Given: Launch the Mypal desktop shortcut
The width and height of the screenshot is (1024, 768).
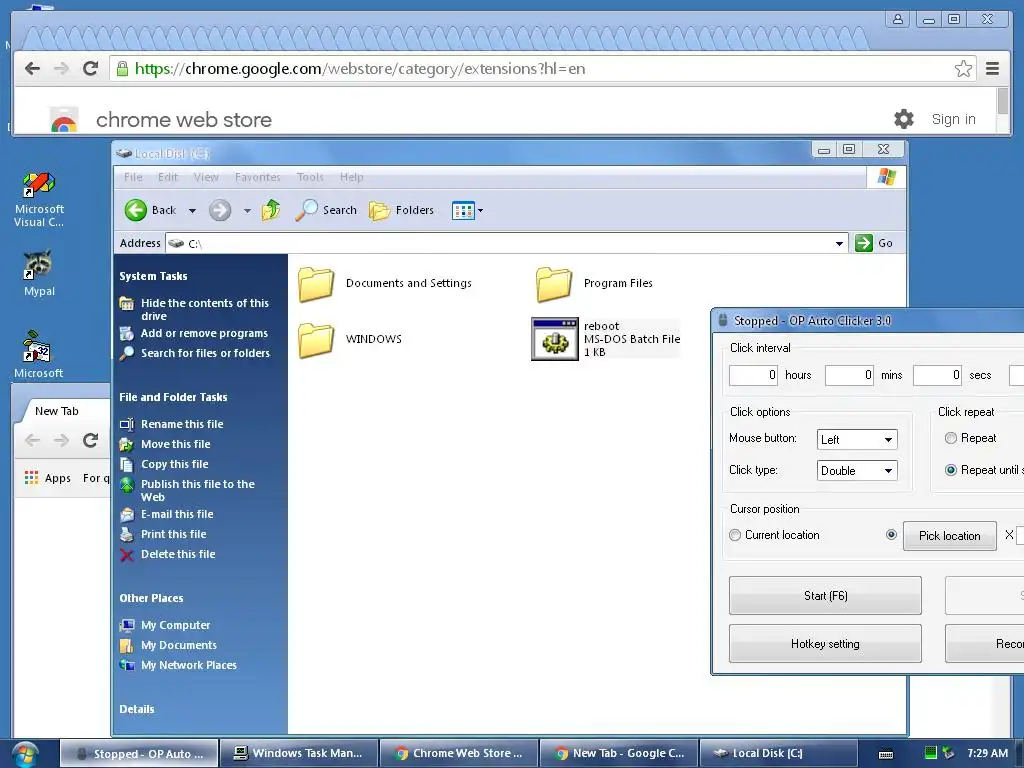Looking at the screenshot, I should [39, 273].
